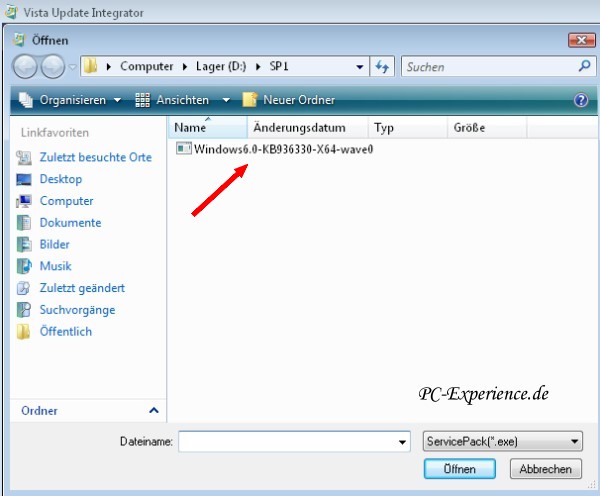Expand the Ordner folder pane
Viewport: 600px width, 496px height.
153,410
